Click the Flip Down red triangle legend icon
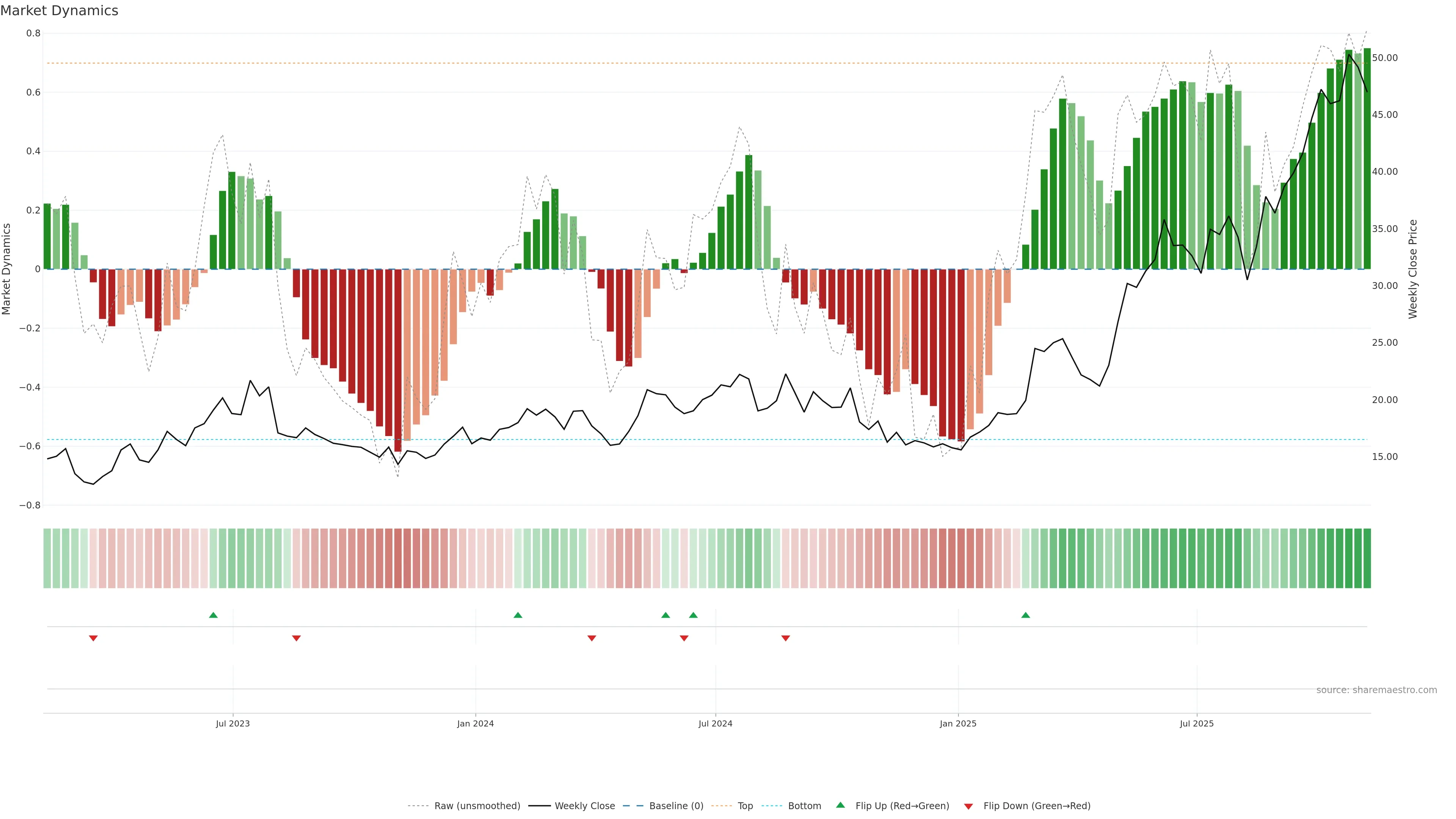 tap(968, 806)
